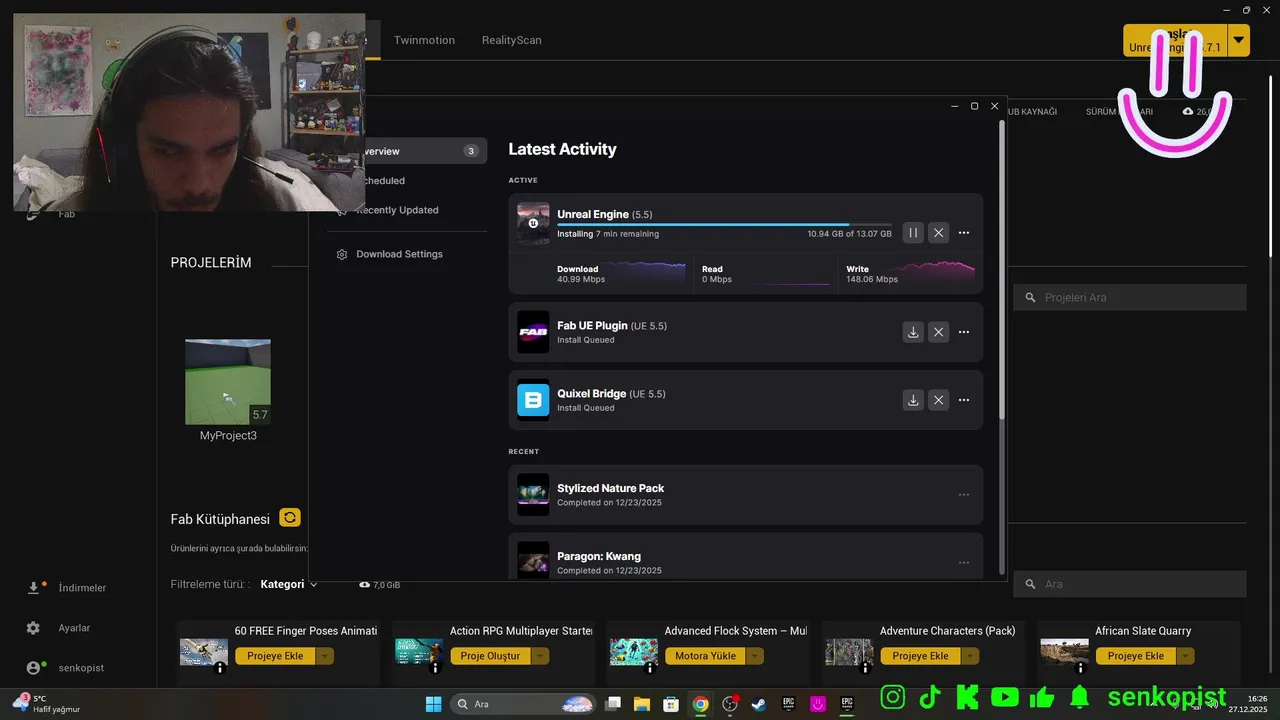This screenshot has width=1280, height=720.
Task: Open Google Chrome from the taskbar
Action: click(x=701, y=704)
